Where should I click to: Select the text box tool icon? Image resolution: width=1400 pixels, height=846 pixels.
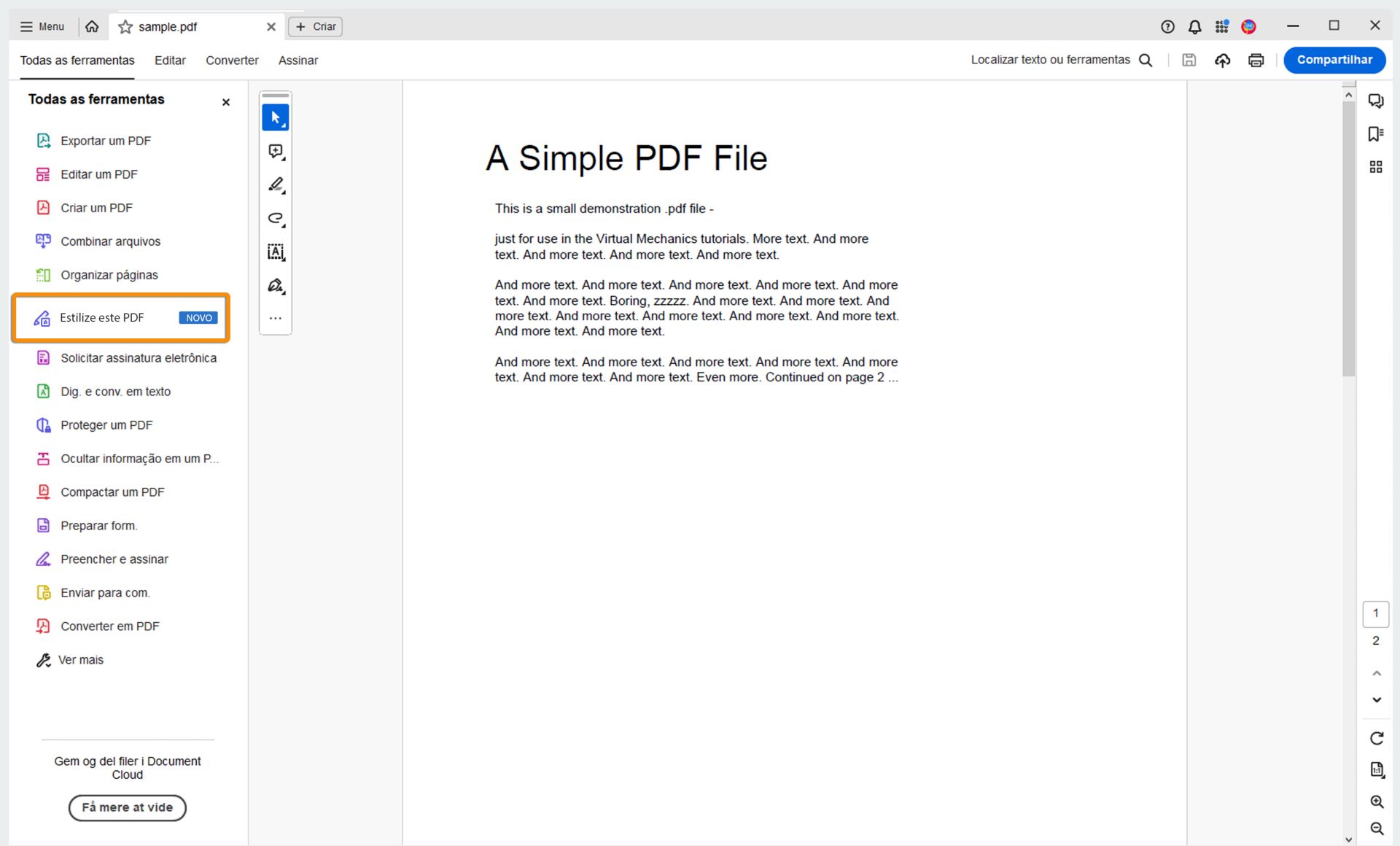coord(276,252)
